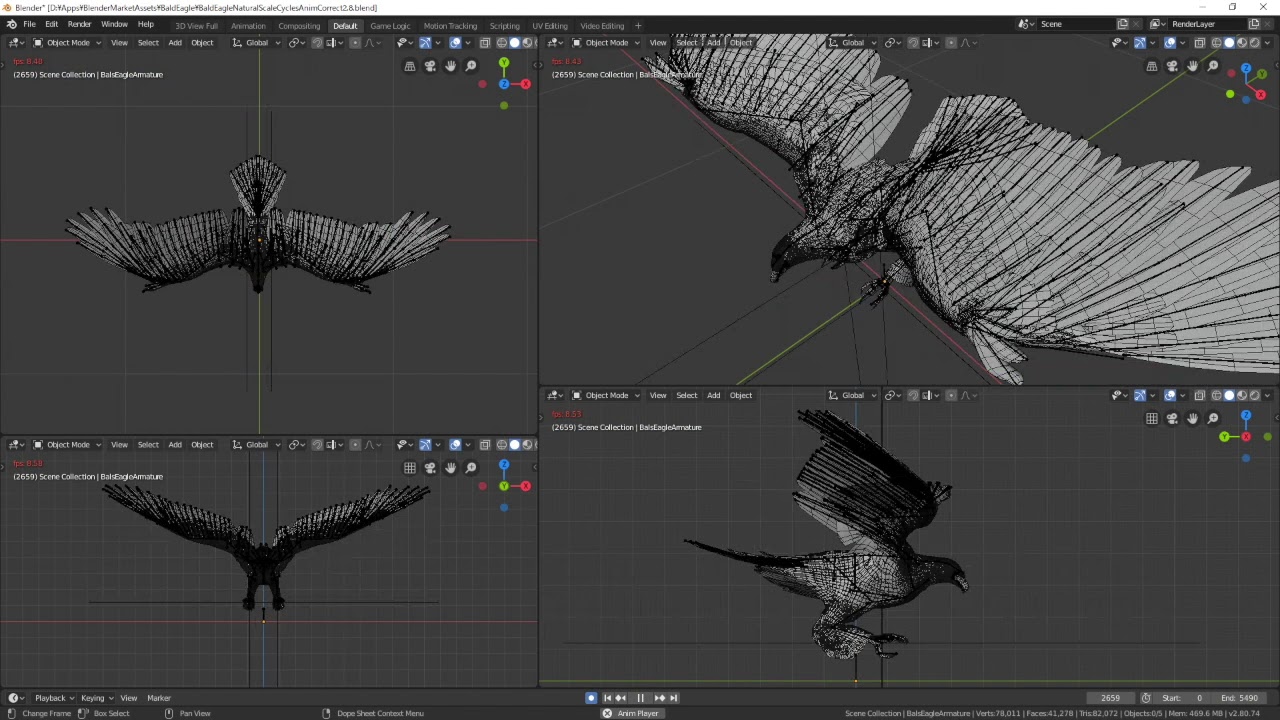
Task: Toggle X-ray view in top-right viewport header
Action: (x=1200, y=43)
